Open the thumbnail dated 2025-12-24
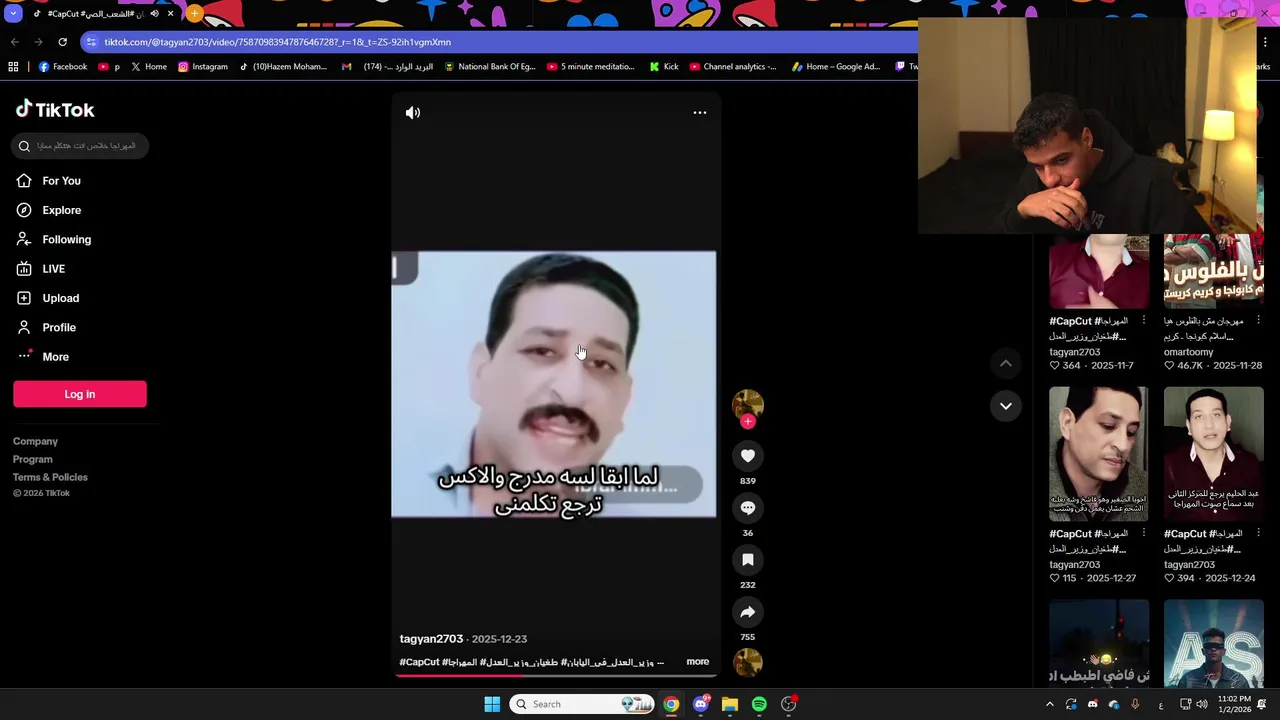 tap(1214, 454)
